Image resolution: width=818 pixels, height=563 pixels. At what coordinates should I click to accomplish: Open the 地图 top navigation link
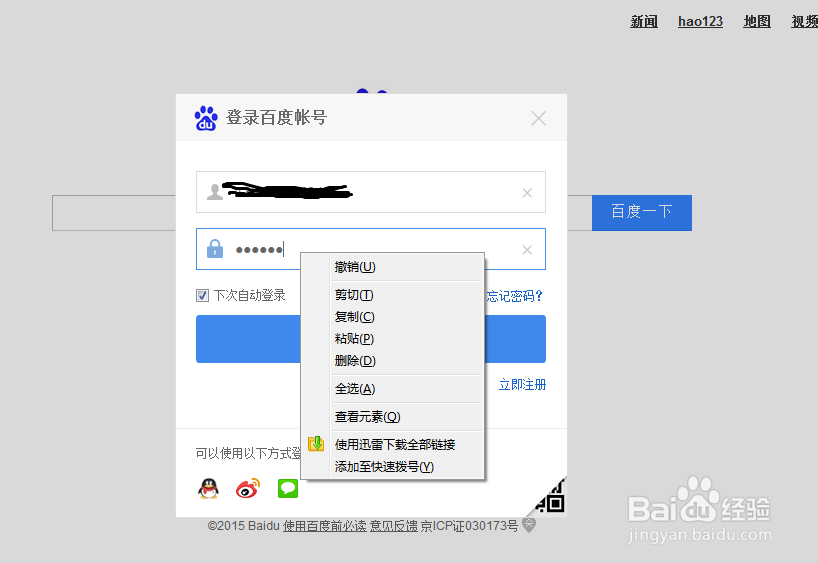[x=757, y=21]
